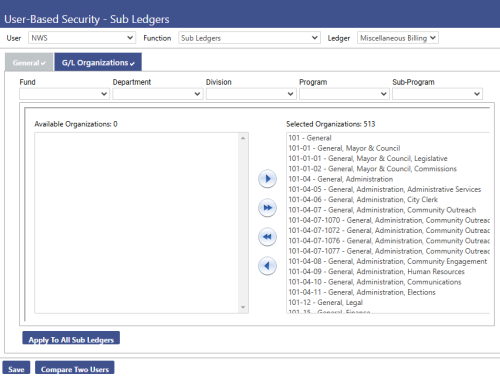This screenshot has width=500, height=377.
Task: Open Compare Two Users
Action: pyautogui.click(x=75, y=368)
